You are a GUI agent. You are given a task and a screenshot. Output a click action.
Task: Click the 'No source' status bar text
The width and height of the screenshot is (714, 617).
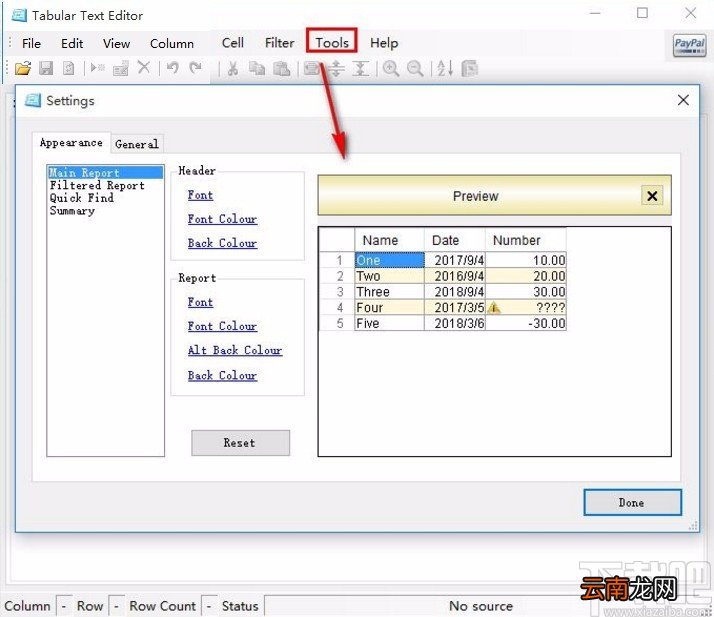(481, 606)
